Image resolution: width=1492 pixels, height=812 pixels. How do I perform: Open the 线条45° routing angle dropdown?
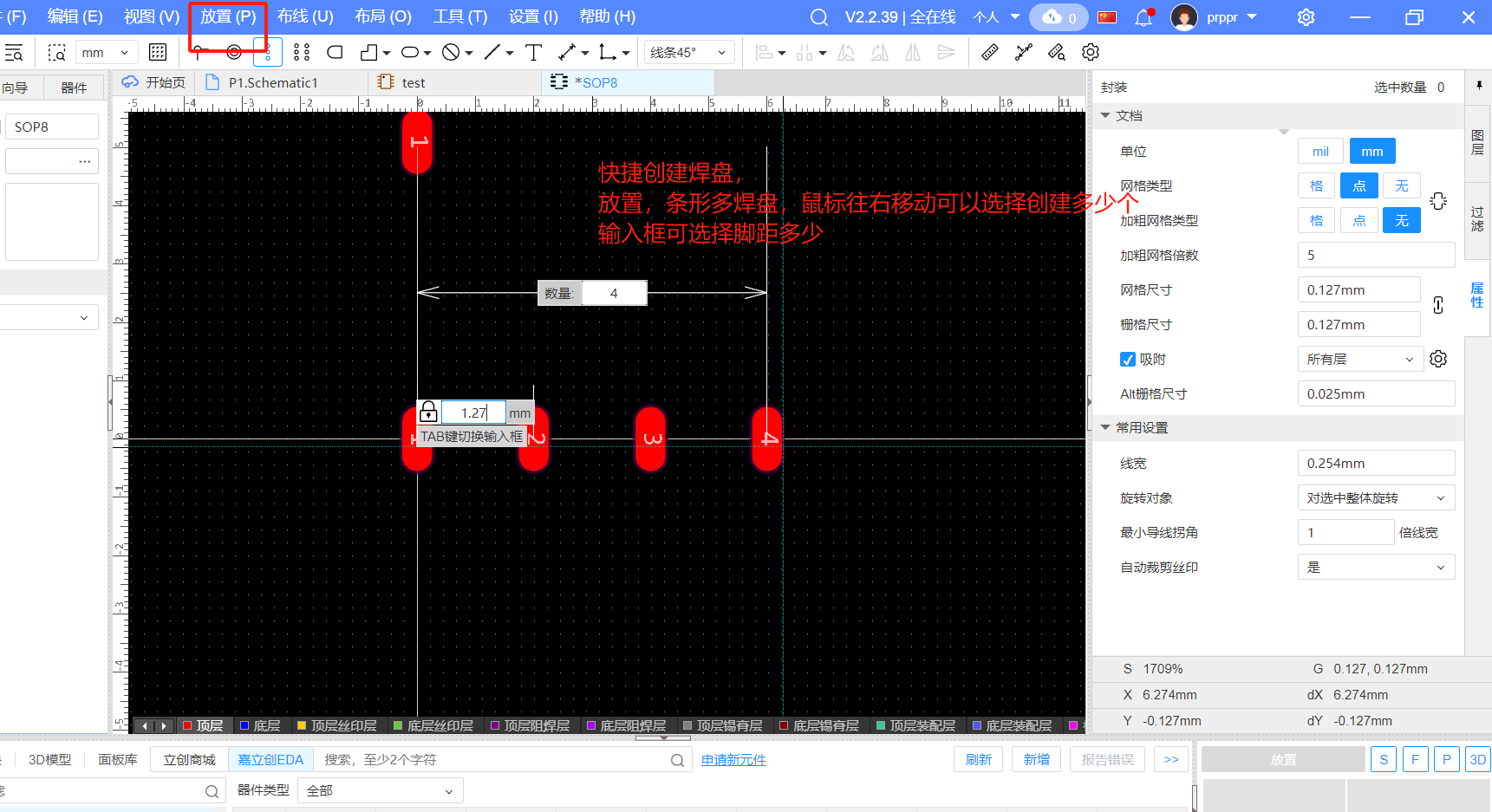click(689, 53)
